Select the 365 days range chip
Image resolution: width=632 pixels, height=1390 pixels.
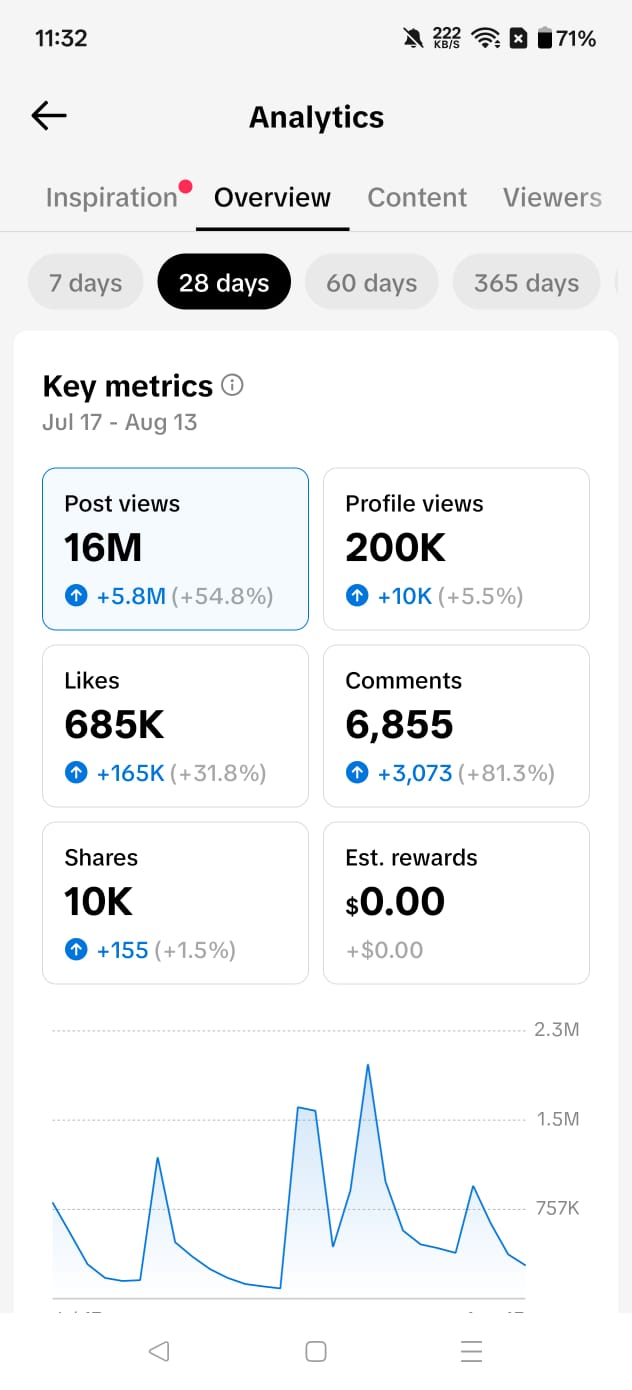click(x=527, y=283)
